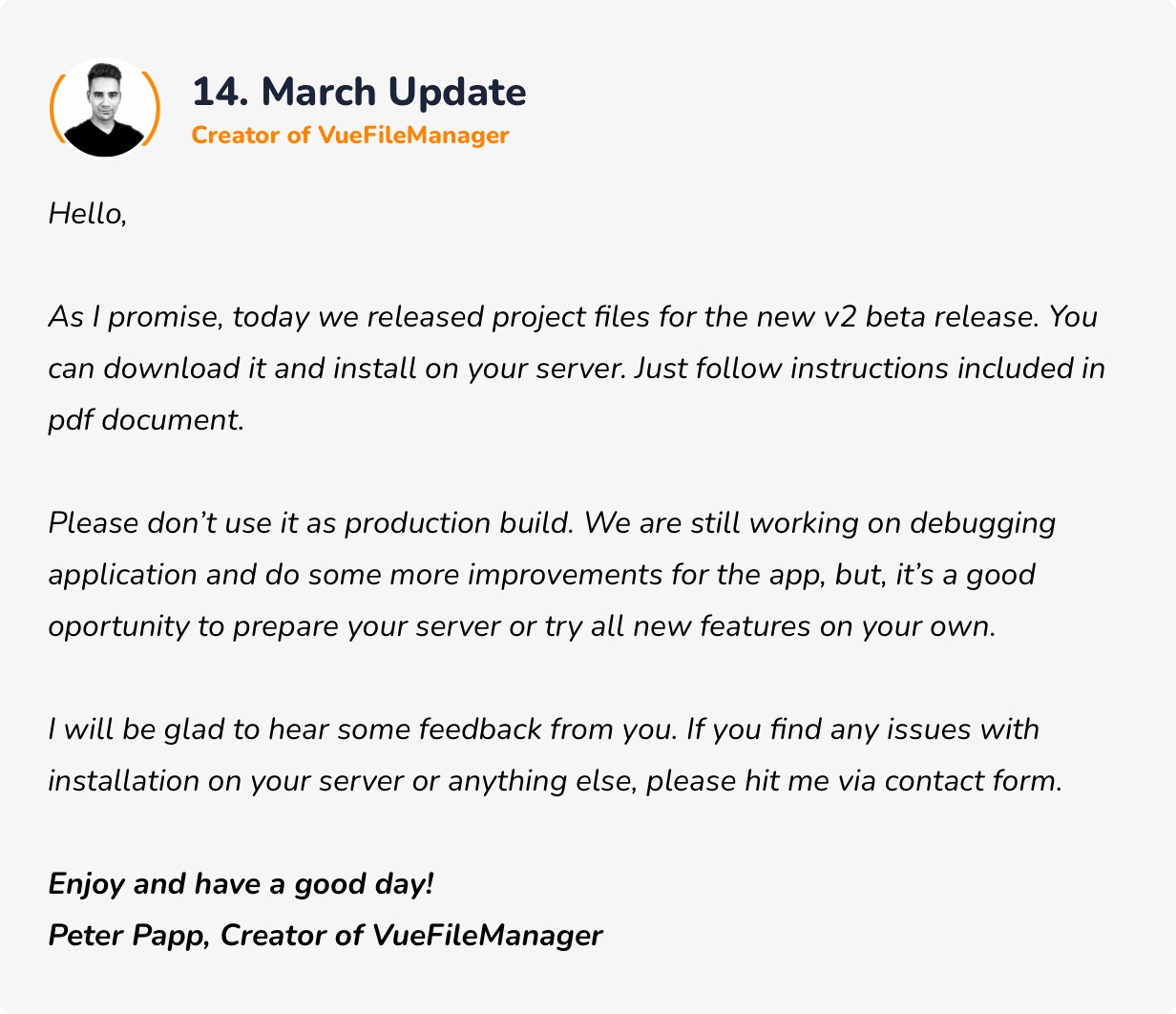Click the "Hello," greeting line
The width and height of the screenshot is (1176, 1014).
pyautogui.click(x=87, y=213)
